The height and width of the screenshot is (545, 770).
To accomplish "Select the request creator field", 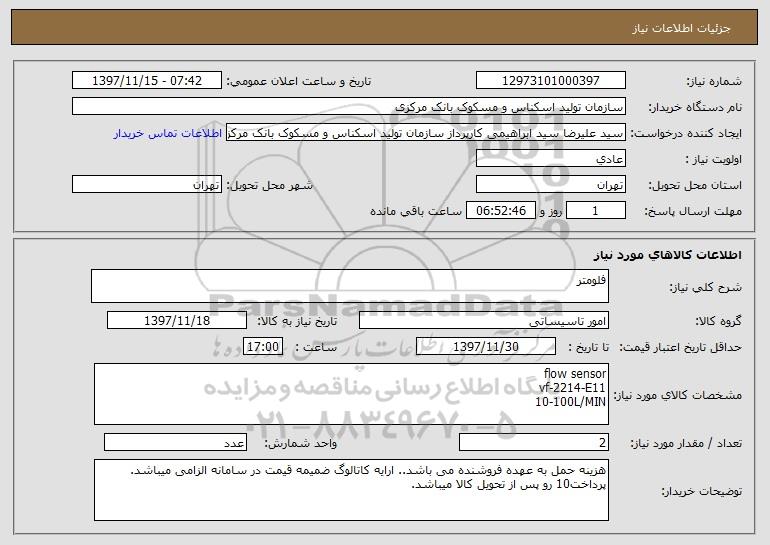I will pos(426,132).
